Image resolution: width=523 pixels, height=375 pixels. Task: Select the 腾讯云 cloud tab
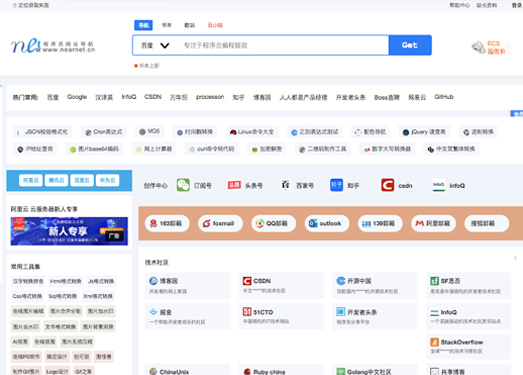pyautogui.click(x=56, y=180)
